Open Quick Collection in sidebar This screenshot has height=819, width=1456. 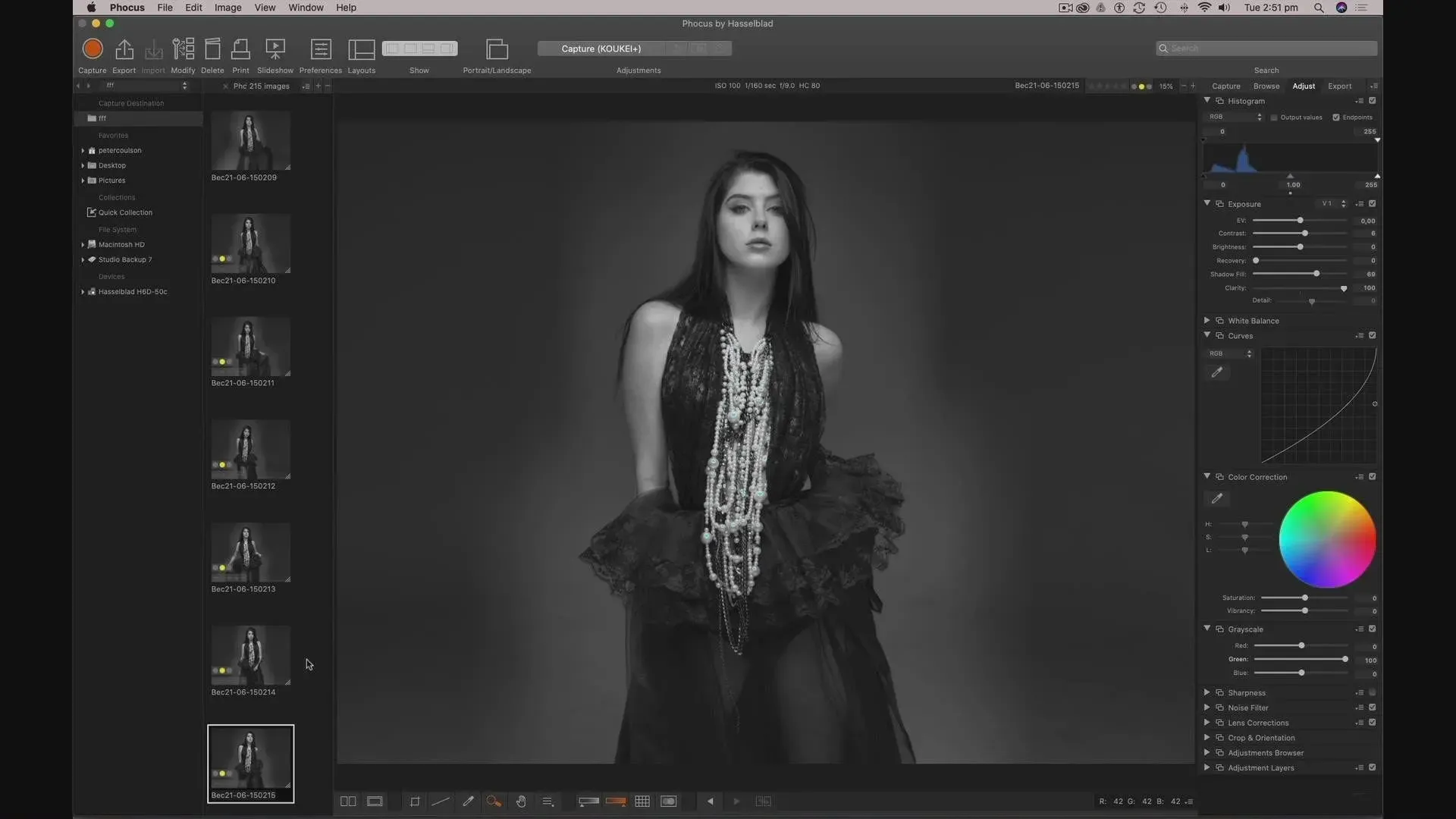(x=125, y=212)
